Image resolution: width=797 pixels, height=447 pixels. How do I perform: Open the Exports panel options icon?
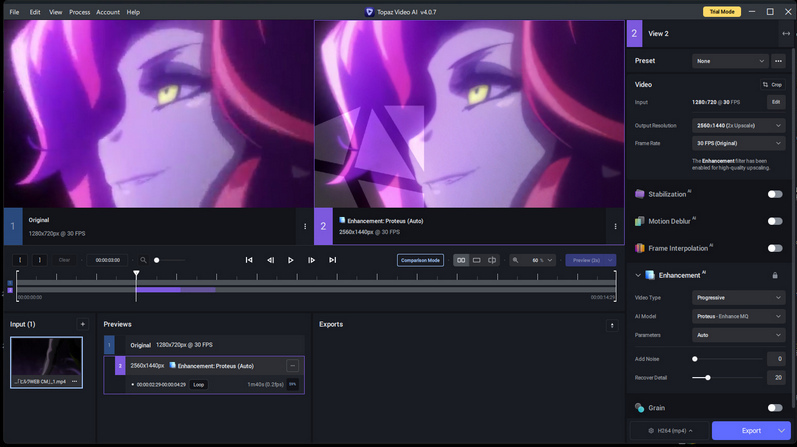tap(612, 325)
